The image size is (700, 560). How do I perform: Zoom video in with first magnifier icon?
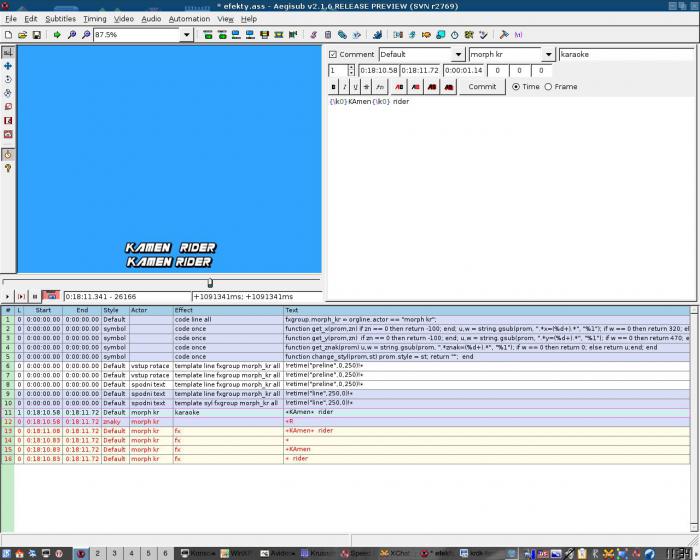(x=71, y=34)
